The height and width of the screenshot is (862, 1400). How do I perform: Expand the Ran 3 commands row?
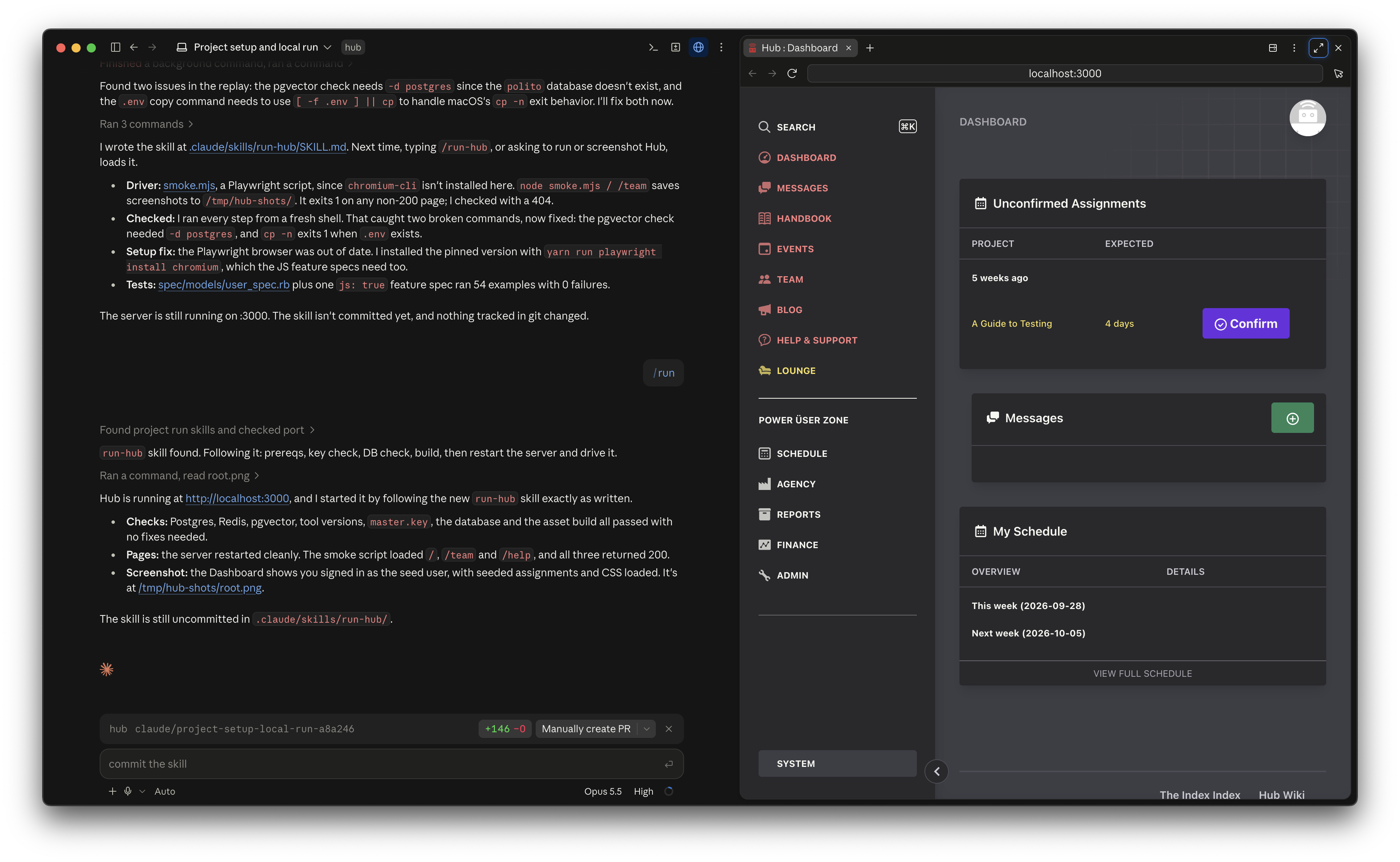[146, 124]
